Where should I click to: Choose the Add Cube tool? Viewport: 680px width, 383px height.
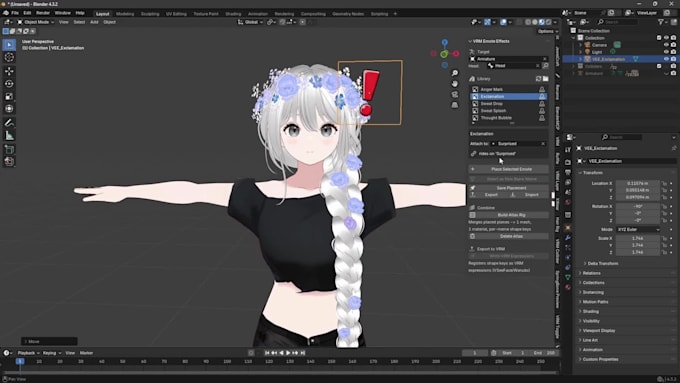[9, 149]
